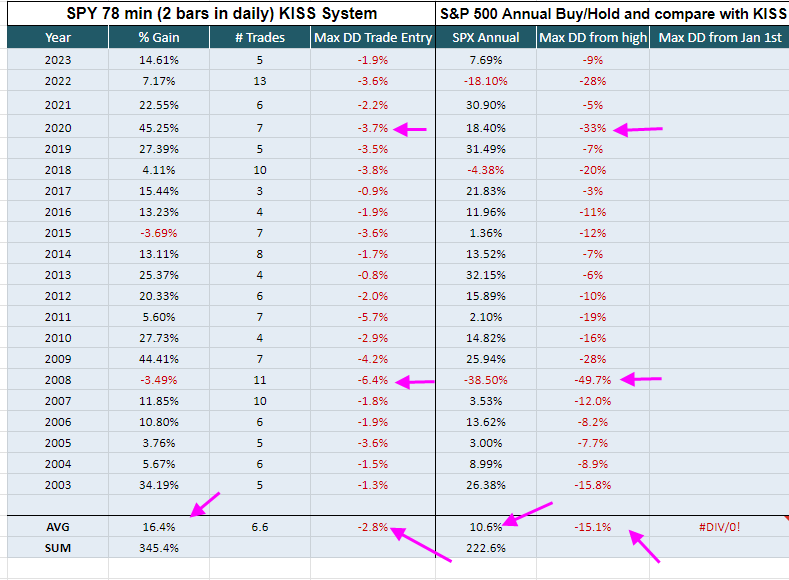Viewport: 789px width, 580px height.
Task: Select the -3.49% gain cell
Action: point(159,380)
